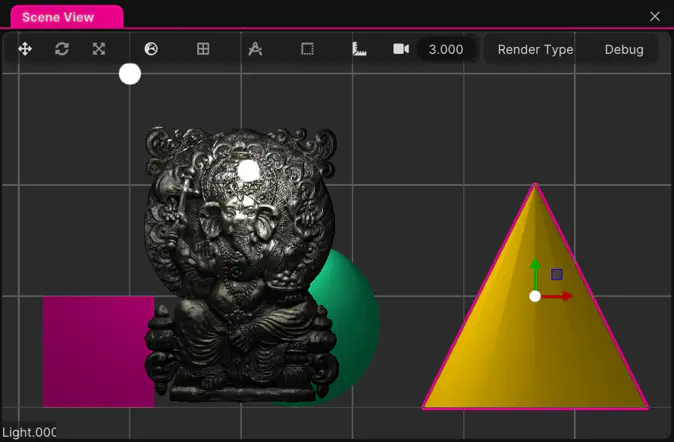The image size is (674, 442).
Task: Click the camera speed 3.000 field
Action: 446,49
